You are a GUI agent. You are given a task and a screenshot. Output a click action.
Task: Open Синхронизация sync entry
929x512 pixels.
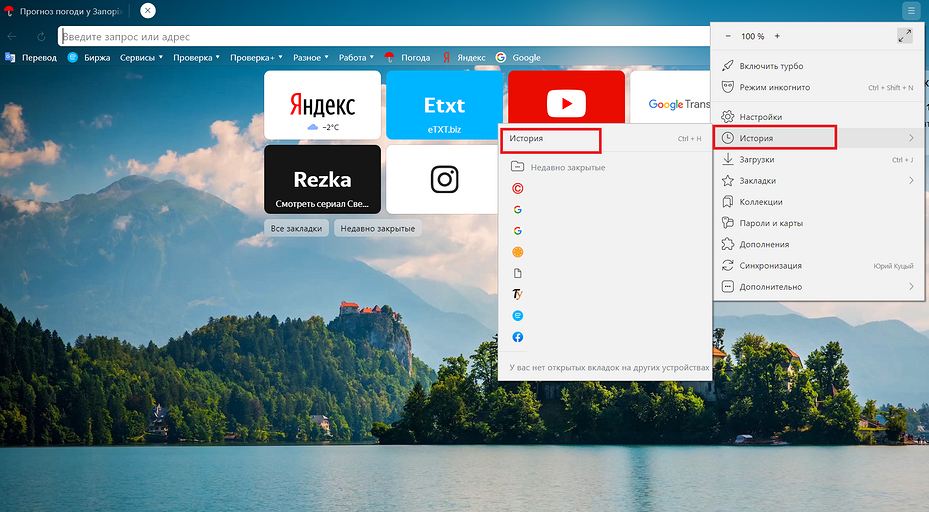[818, 265]
